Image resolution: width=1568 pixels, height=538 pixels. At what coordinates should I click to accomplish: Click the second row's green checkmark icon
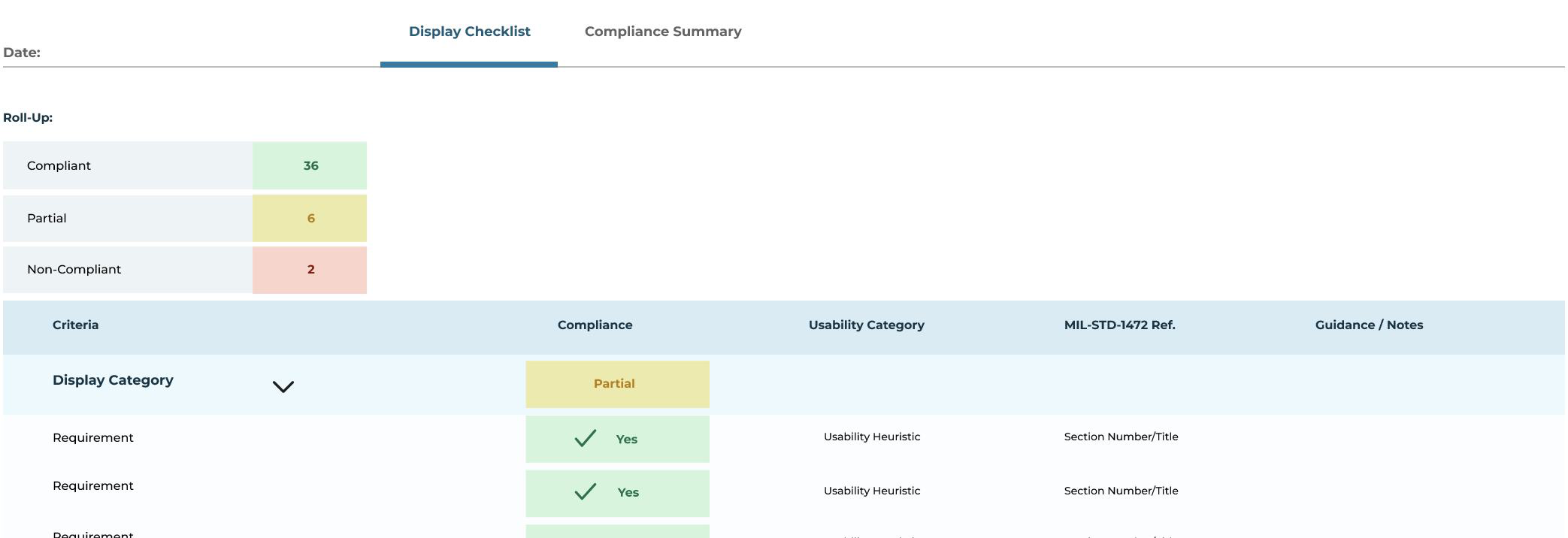(x=585, y=491)
